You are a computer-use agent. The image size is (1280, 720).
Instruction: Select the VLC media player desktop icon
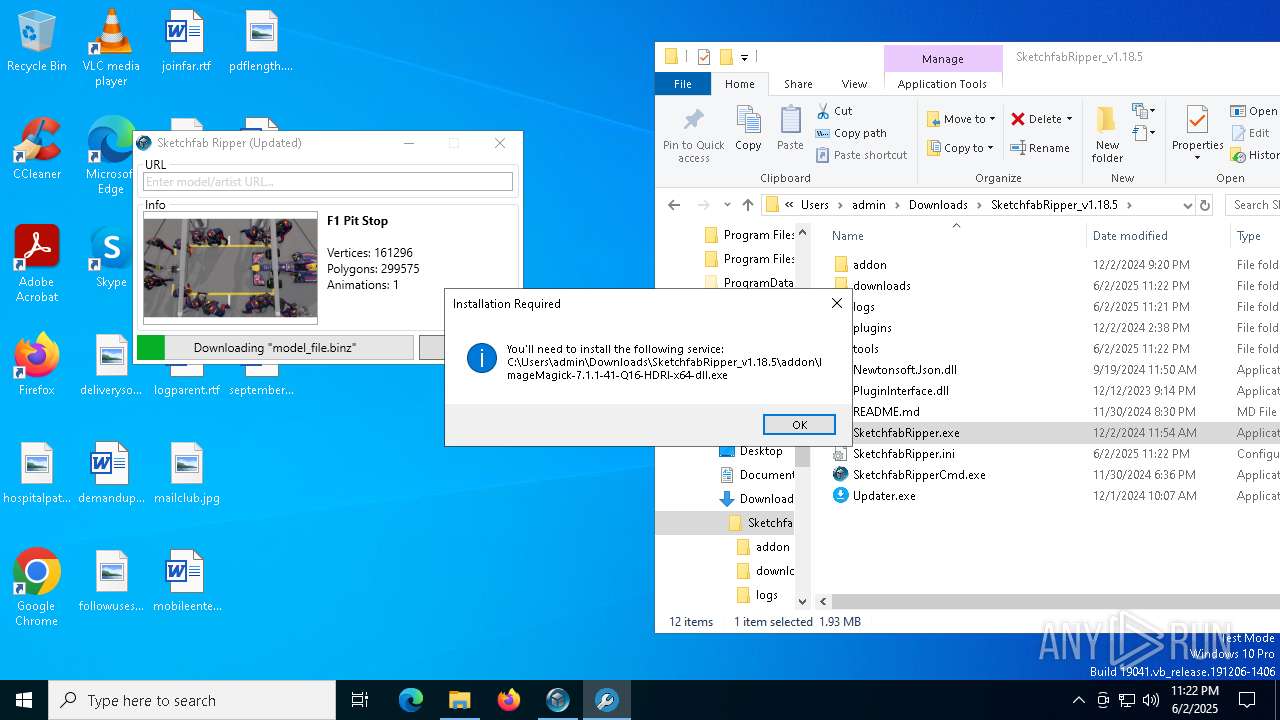111,48
